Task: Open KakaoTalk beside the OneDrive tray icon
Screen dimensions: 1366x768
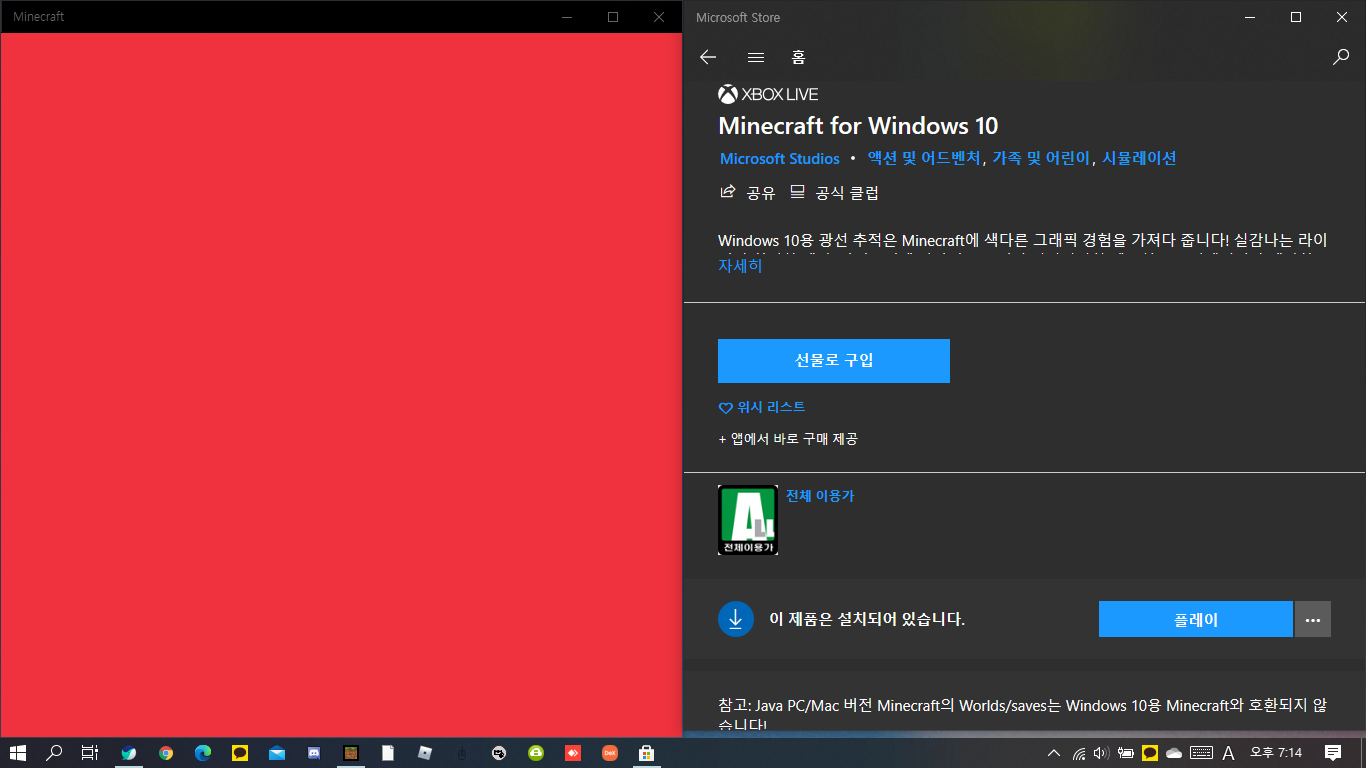Action: pos(1150,753)
